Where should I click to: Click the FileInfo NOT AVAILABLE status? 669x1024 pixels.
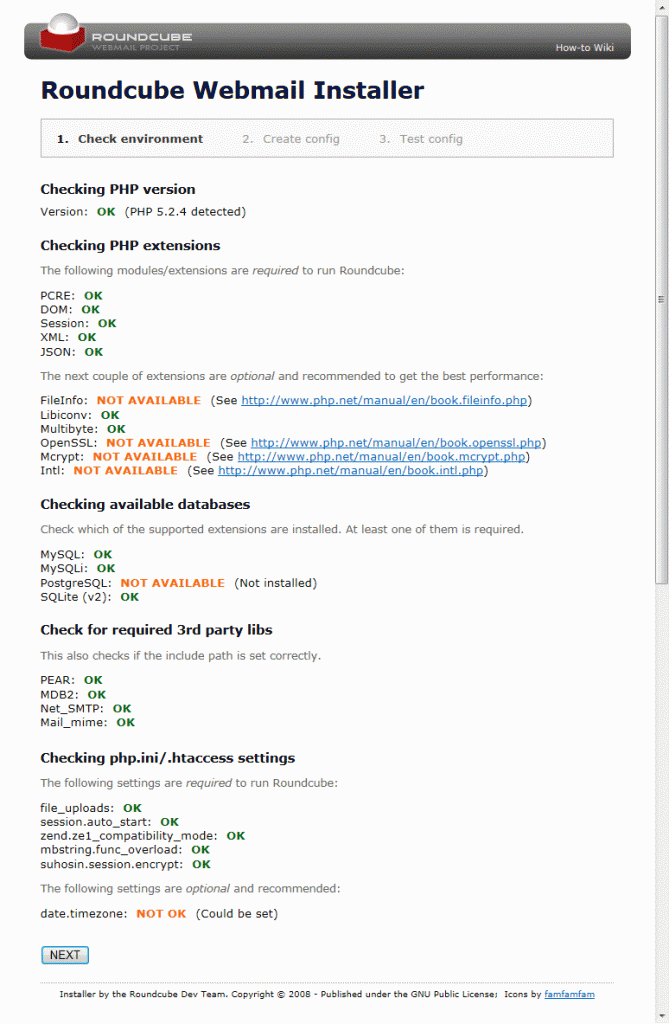(x=149, y=400)
